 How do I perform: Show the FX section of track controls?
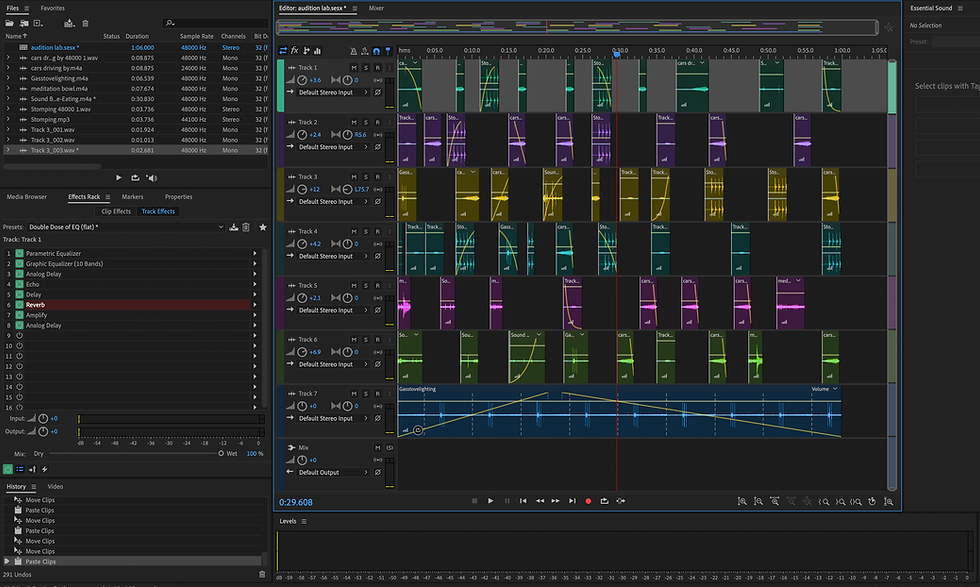(x=295, y=50)
